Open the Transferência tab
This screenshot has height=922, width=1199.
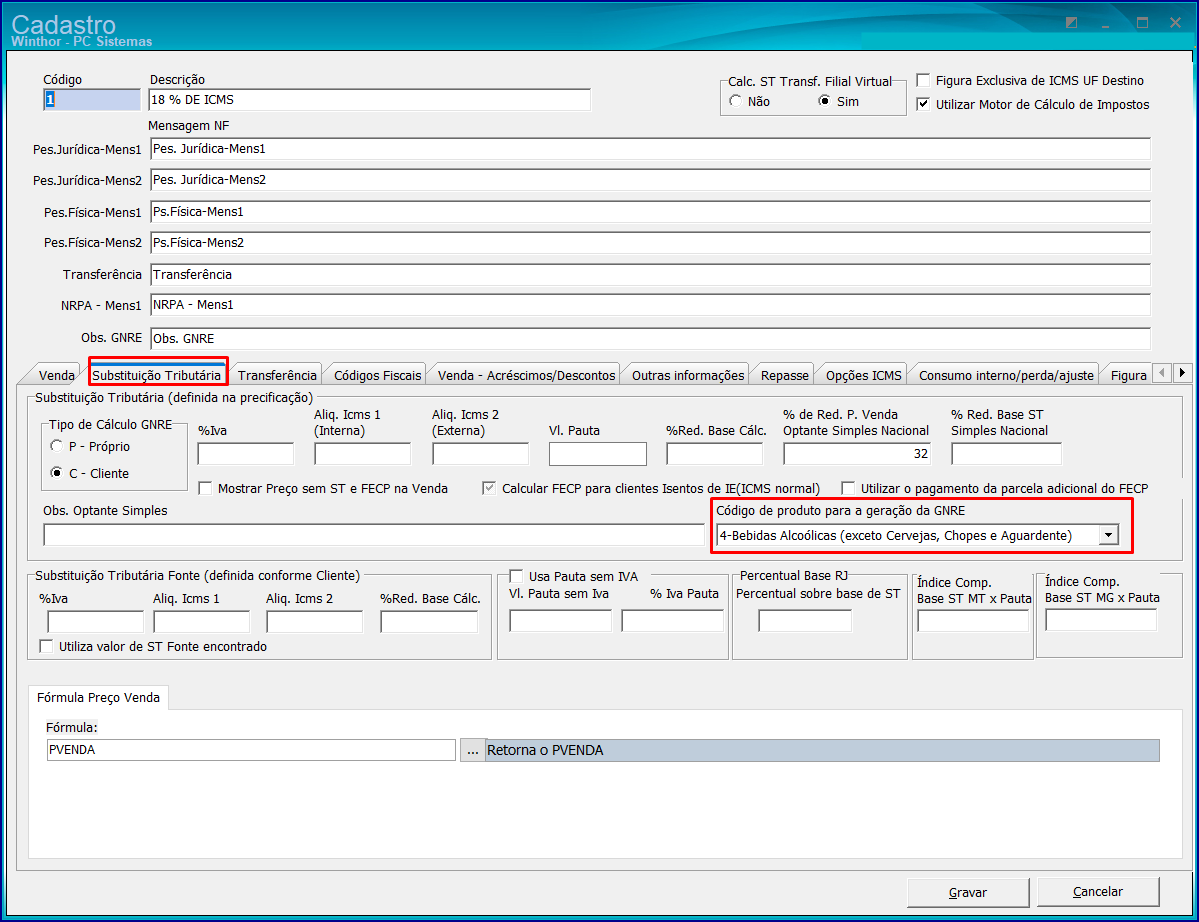(277, 375)
